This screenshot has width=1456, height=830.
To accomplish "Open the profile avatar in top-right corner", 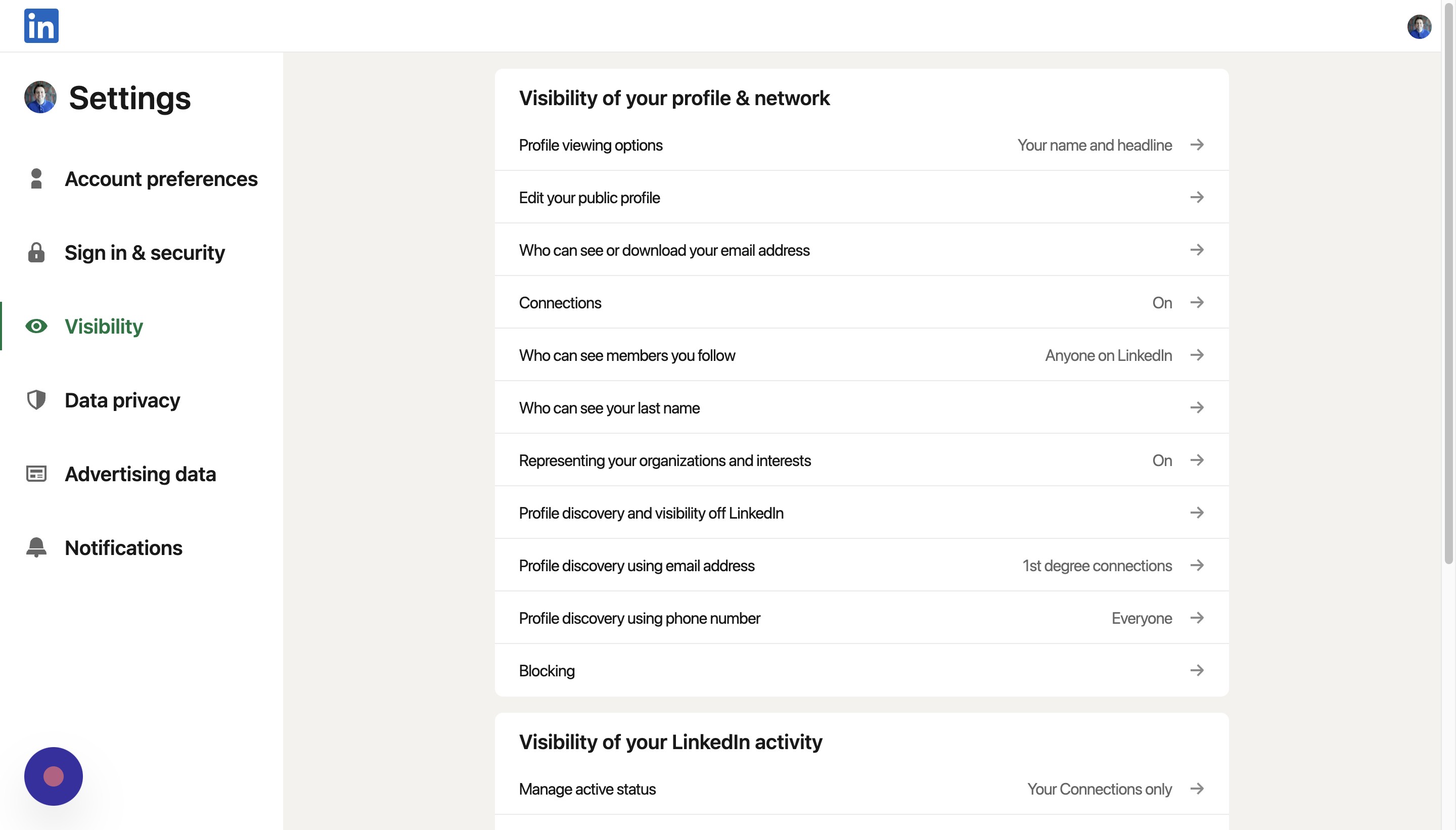I will 1419,27.
